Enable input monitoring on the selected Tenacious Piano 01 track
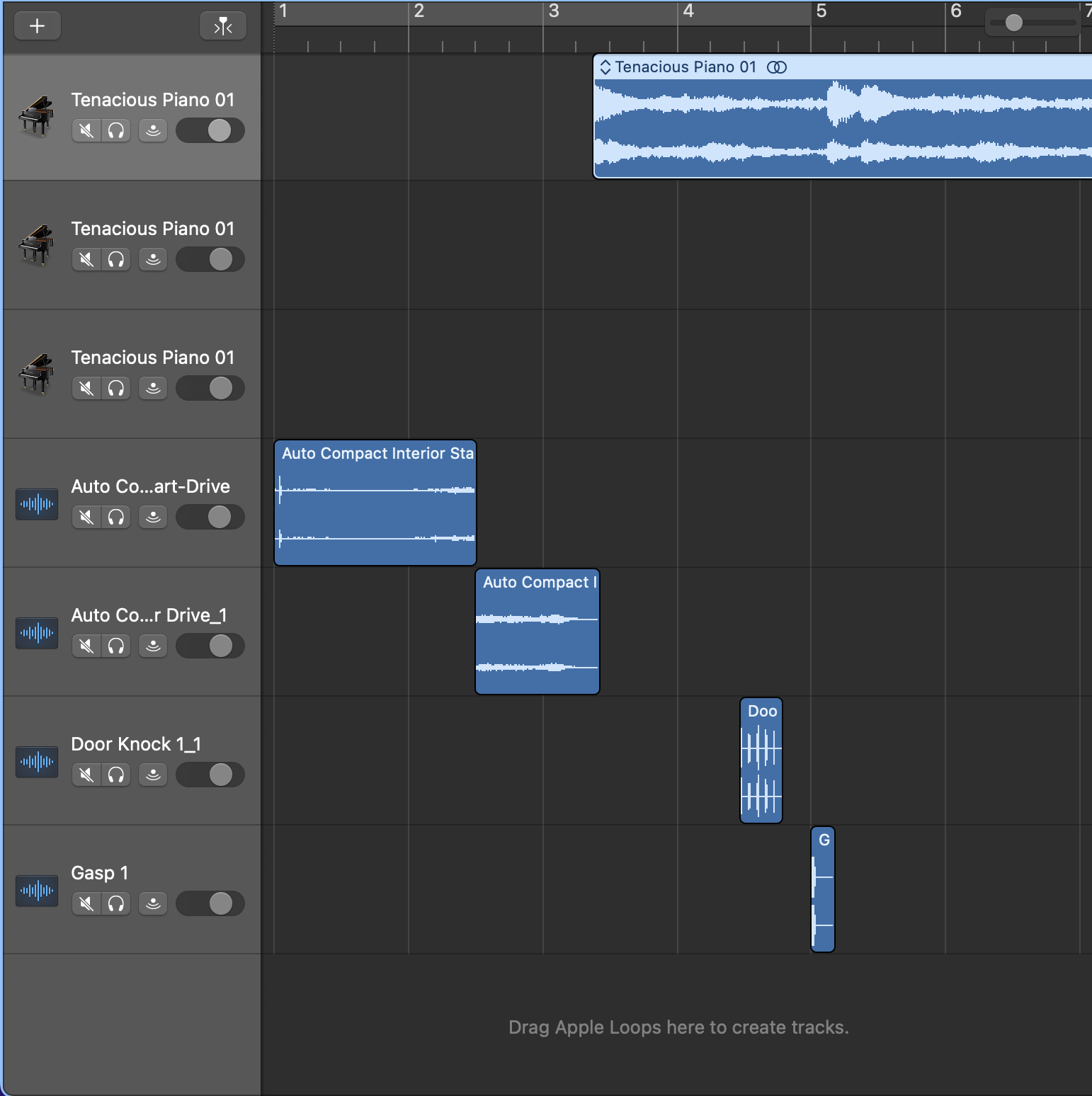Image resolution: width=1092 pixels, height=1096 pixels. tap(153, 131)
